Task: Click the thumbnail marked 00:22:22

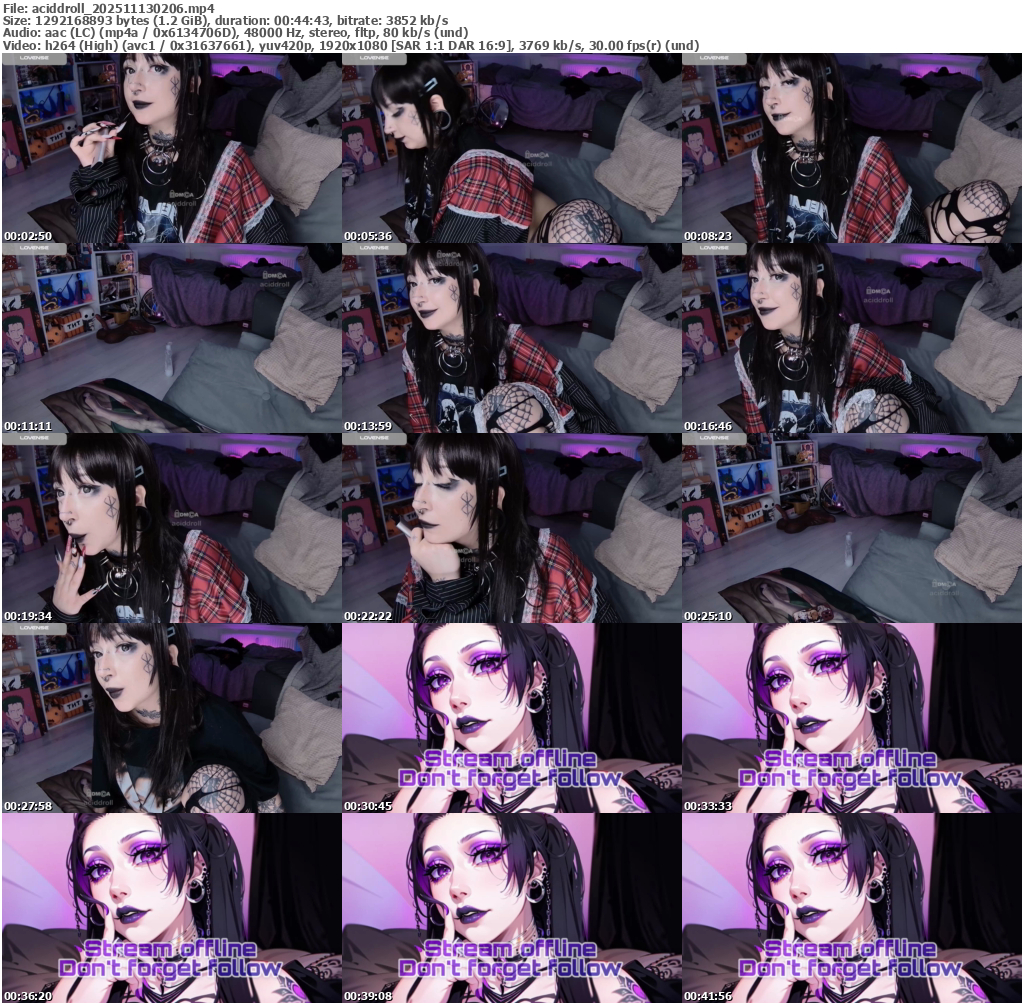Action: (511, 528)
